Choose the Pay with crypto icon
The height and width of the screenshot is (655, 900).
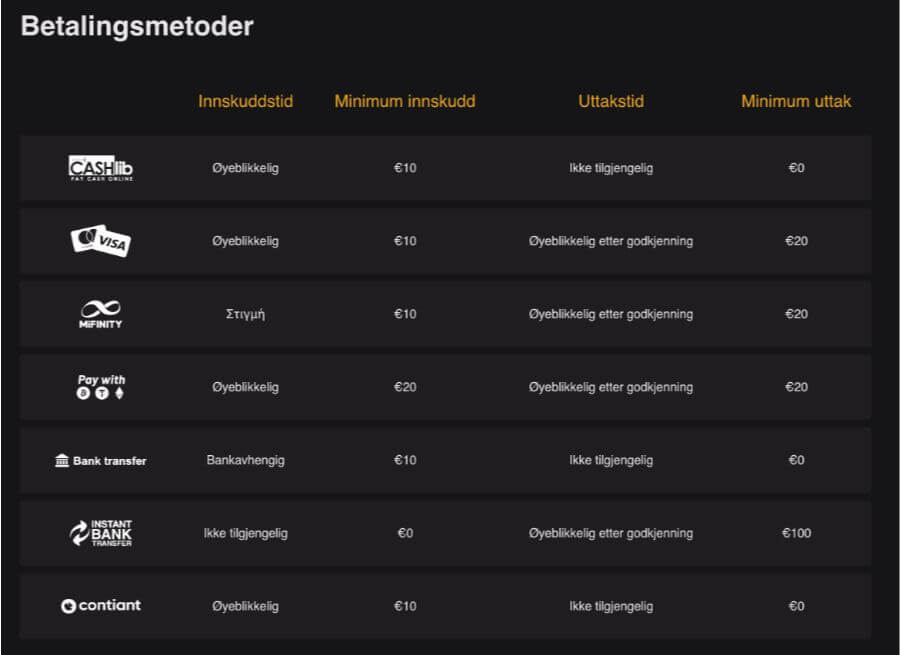point(101,387)
